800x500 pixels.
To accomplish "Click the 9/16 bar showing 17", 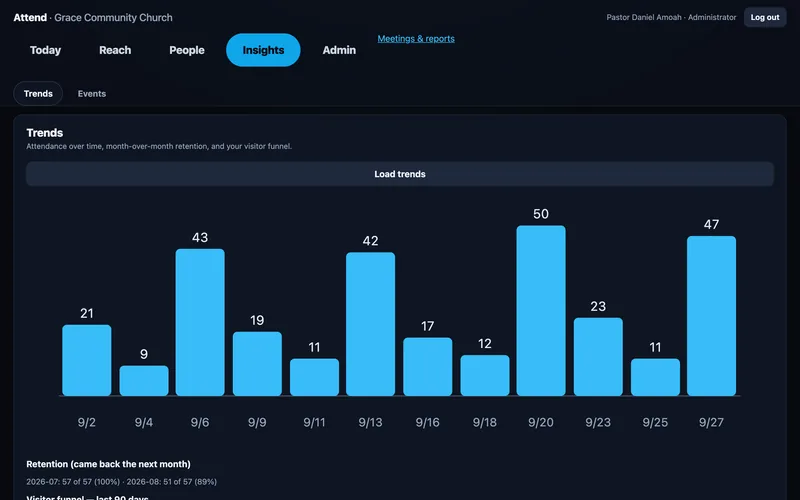I will pyautogui.click(x=428, y=367).
